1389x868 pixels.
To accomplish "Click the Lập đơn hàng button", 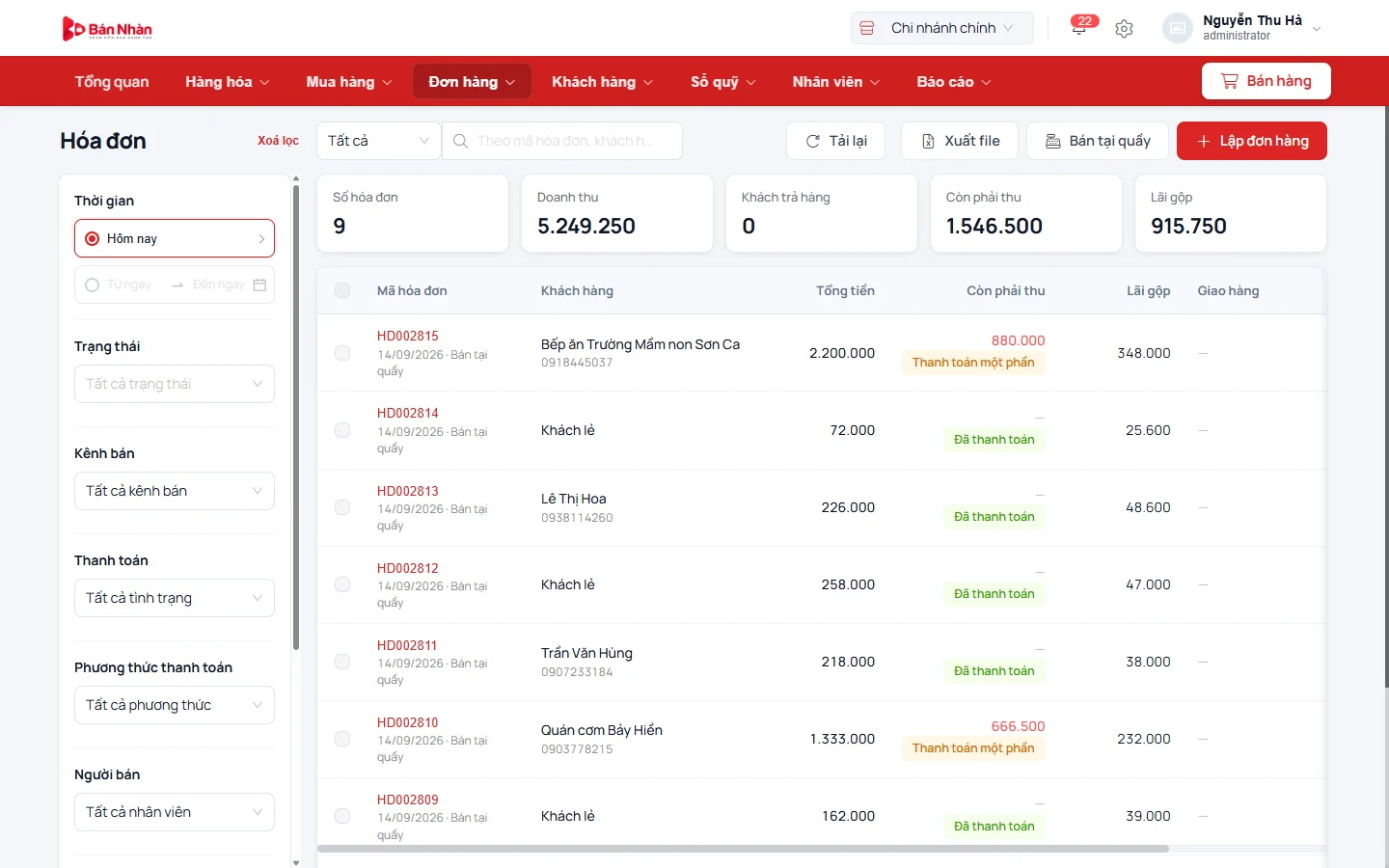I will click(1252, 141).
